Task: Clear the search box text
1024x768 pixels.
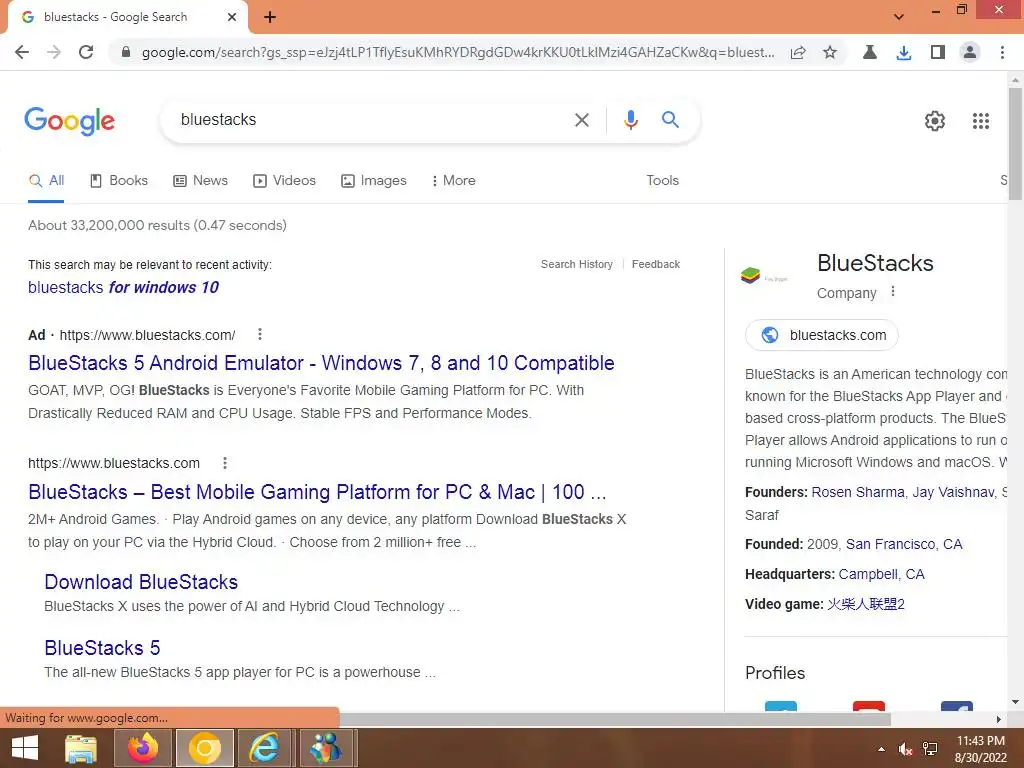Action: click(x=582, y=120)
